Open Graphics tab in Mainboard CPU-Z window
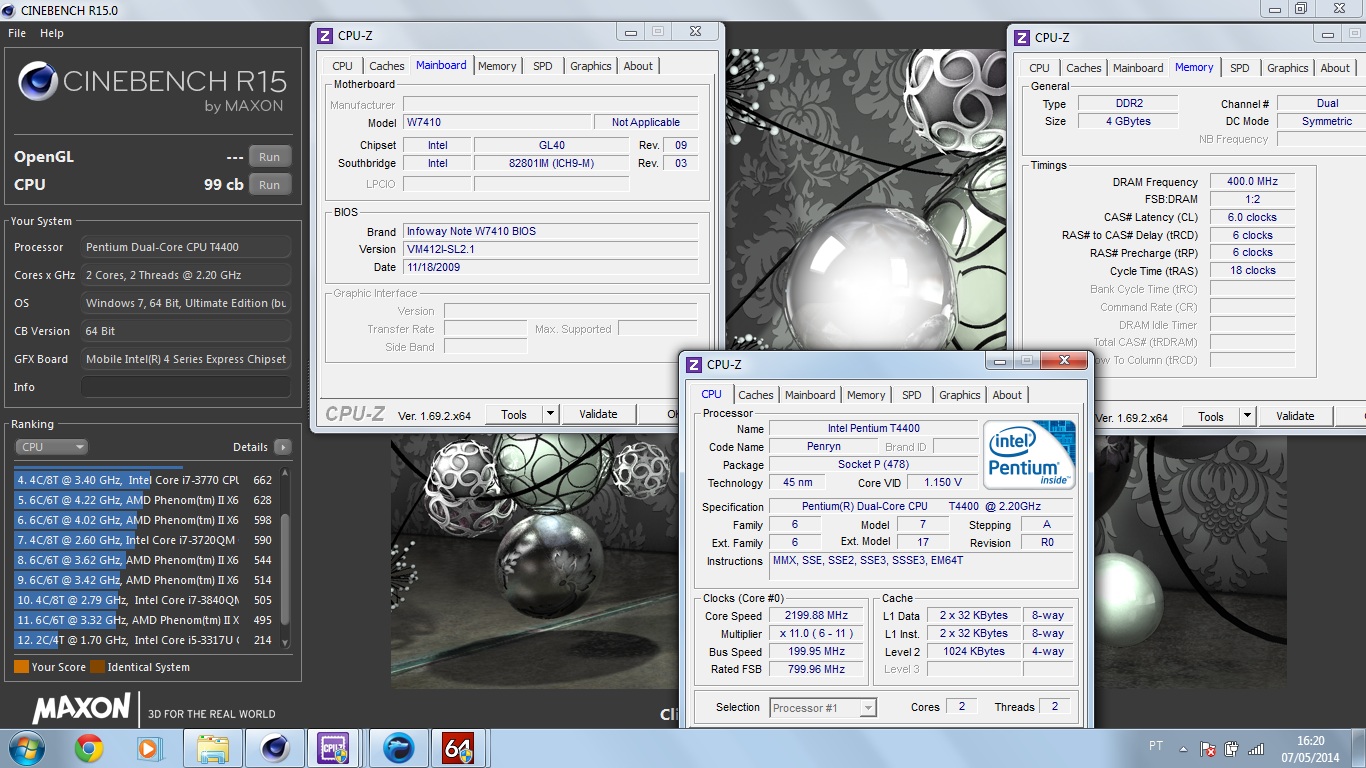The image size is (1366, 768). tap(591, 66)
